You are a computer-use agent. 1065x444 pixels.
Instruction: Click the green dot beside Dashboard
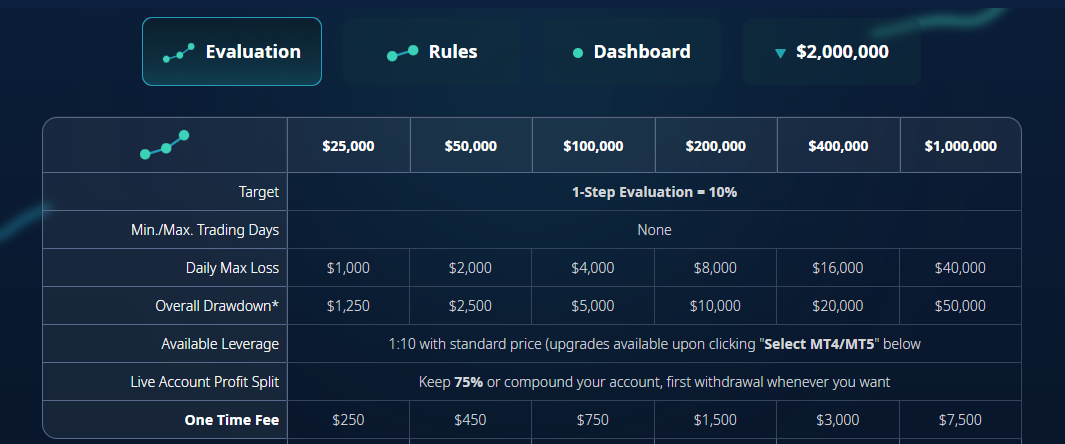[x=578, y=52]
